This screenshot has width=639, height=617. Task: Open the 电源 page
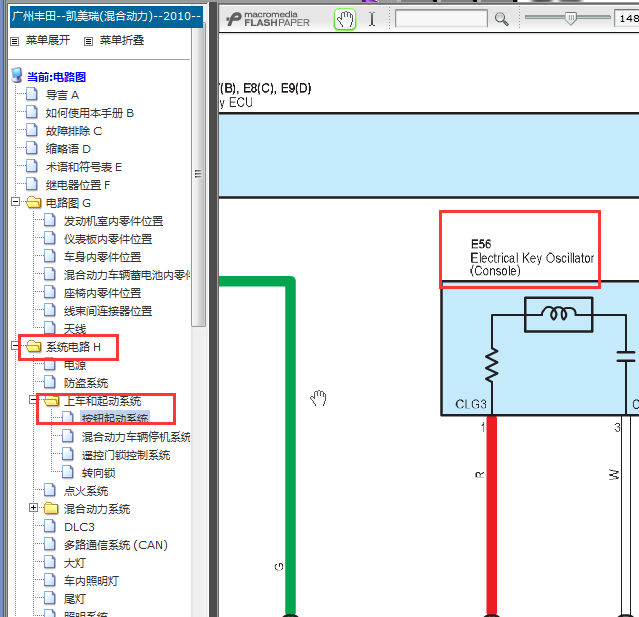(75, 365)
